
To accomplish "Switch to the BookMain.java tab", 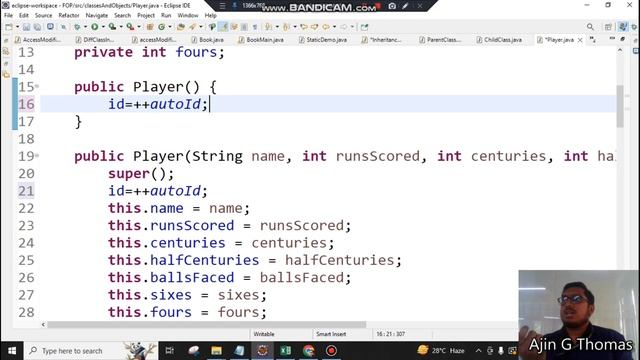I will coord(261,40).
